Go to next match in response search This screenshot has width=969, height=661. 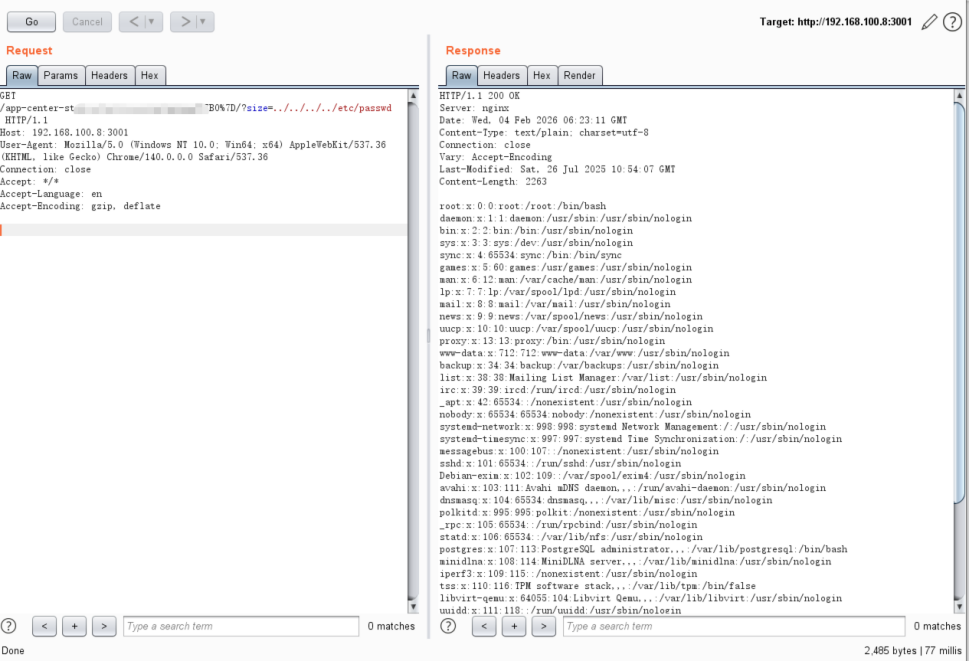click(x=544, y=626)
